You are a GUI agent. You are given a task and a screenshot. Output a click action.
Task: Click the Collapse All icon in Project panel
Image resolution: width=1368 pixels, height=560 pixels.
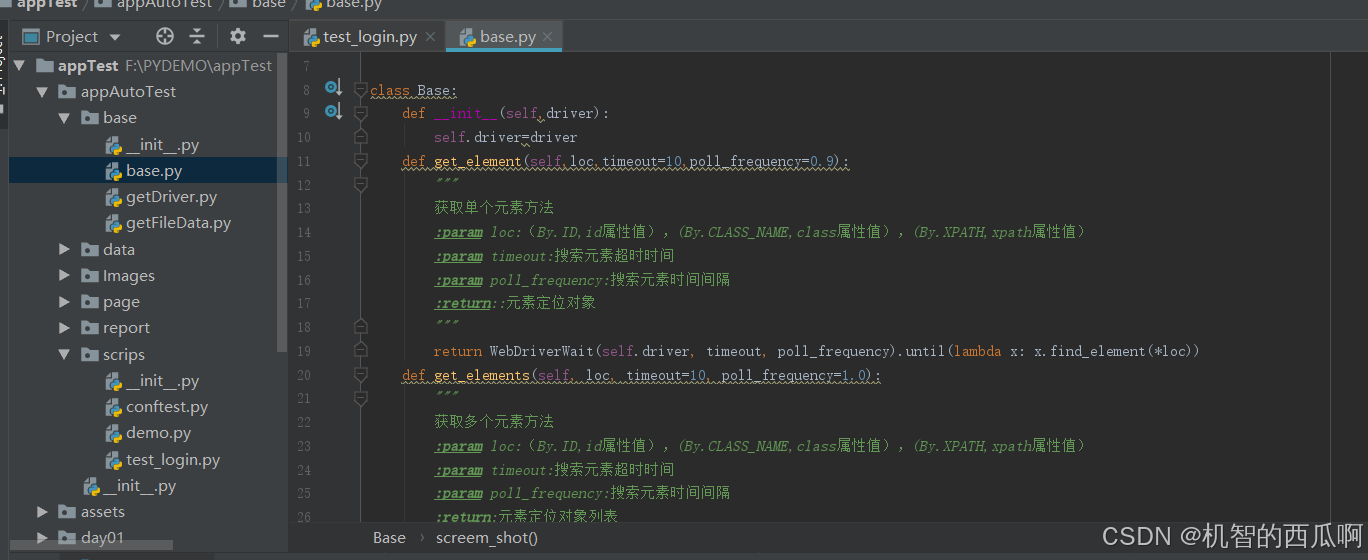click(x=197, y=36)
